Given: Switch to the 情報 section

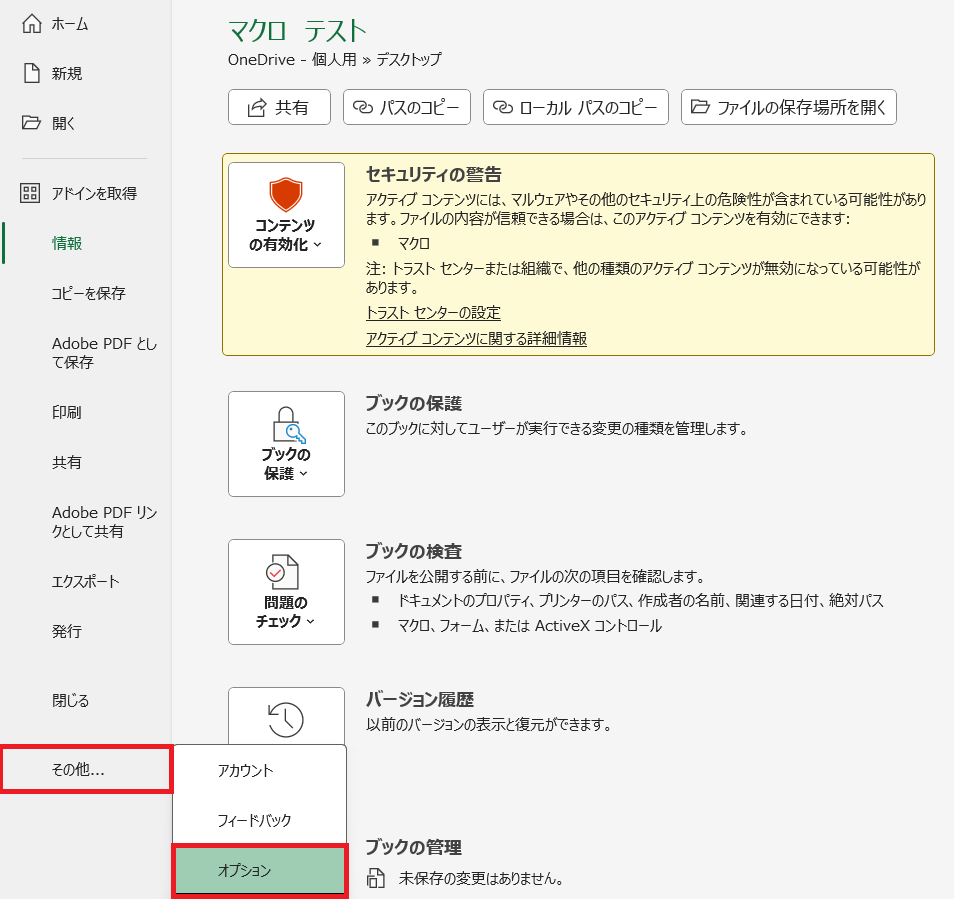Looking at the screenshot, I should 65,242.
